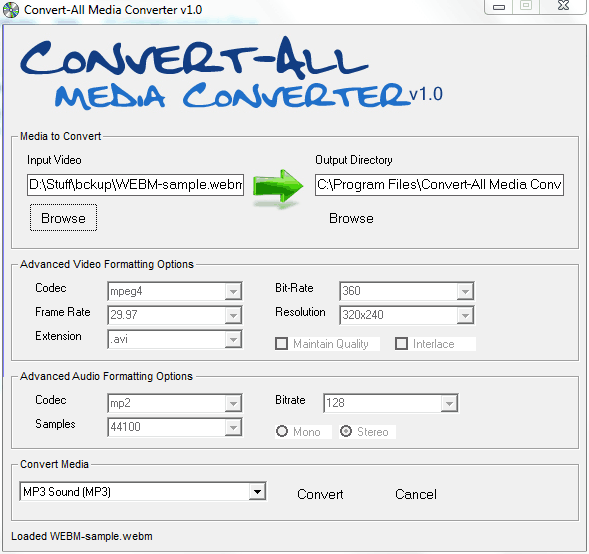This screenshot has width=589, height=554.
Task: Start conversion with the Convert button
Action: point(320,494)
